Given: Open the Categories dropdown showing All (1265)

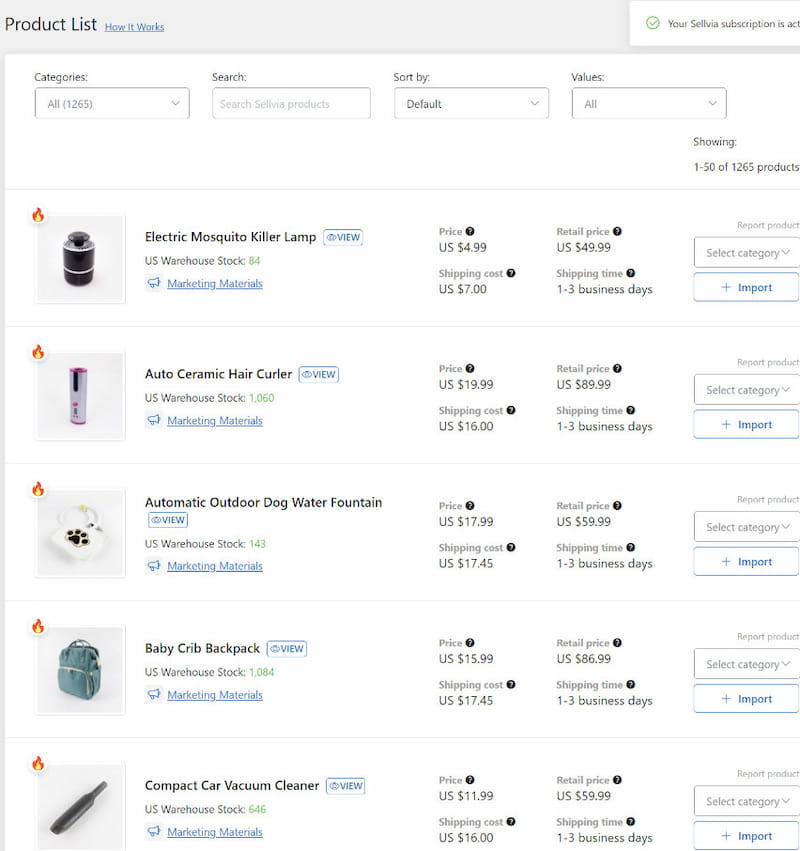Looking at the screenshot, I should point(112,104).
